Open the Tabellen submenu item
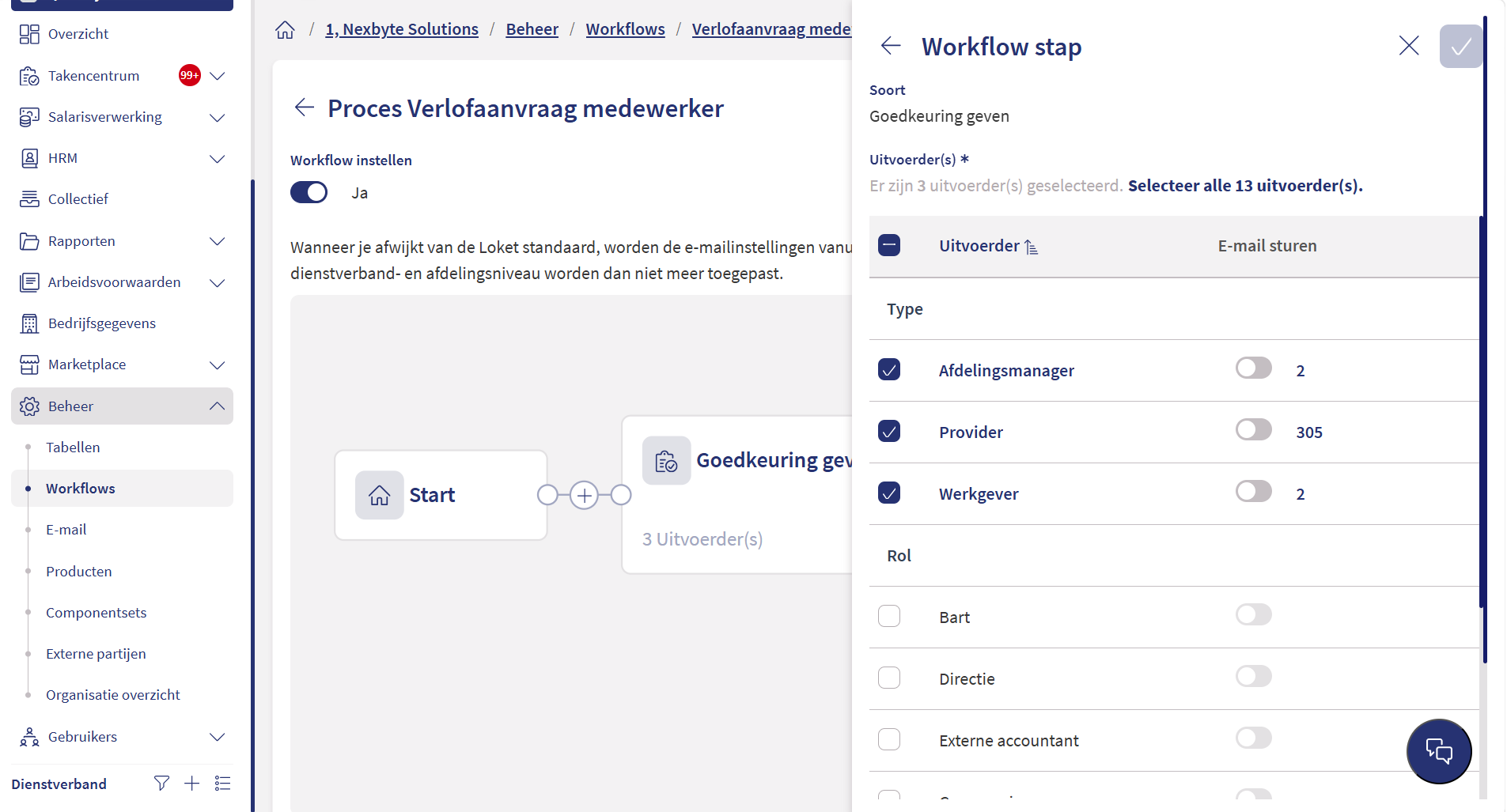Image resolution: width=1507 pixels, height=812 pixels. point(73,448)
